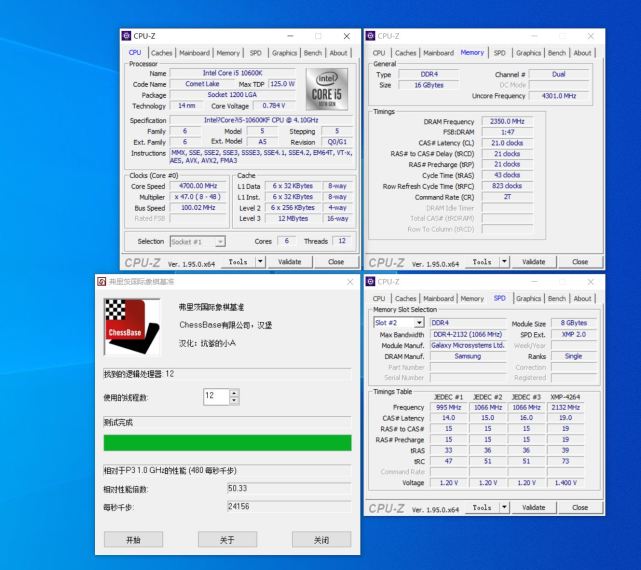Open Bench tab in CPU window

pyautogui.click(x=313, y=53)
